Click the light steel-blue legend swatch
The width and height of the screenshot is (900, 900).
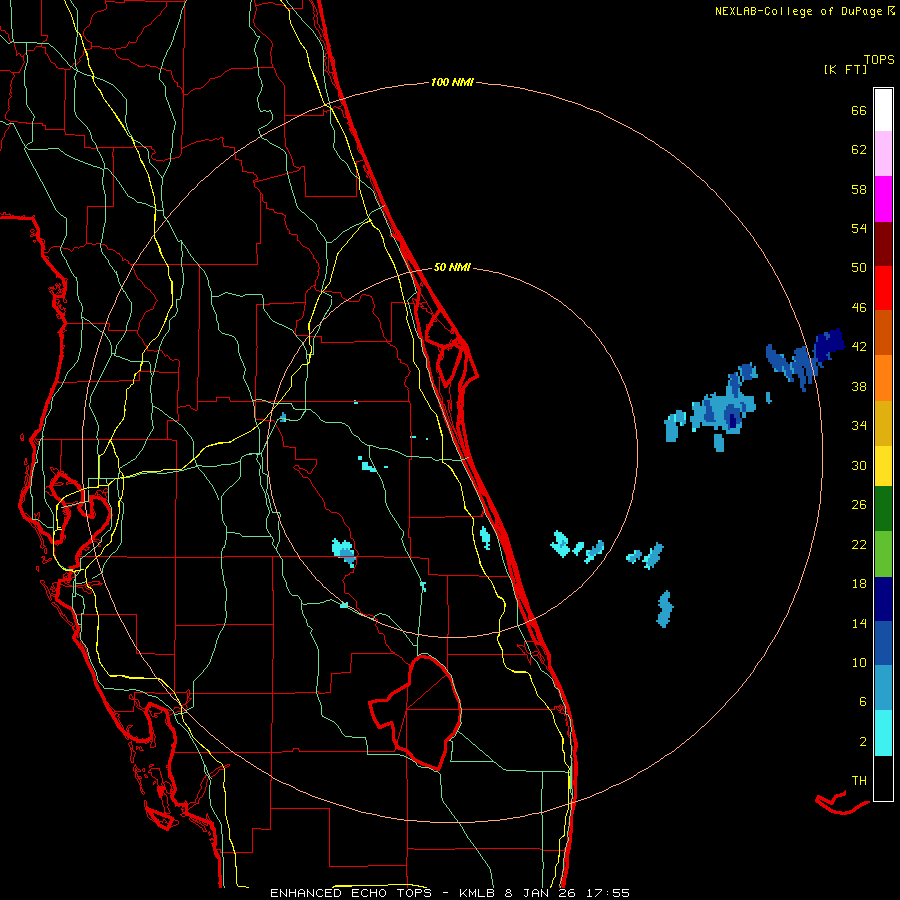(883, 688)
